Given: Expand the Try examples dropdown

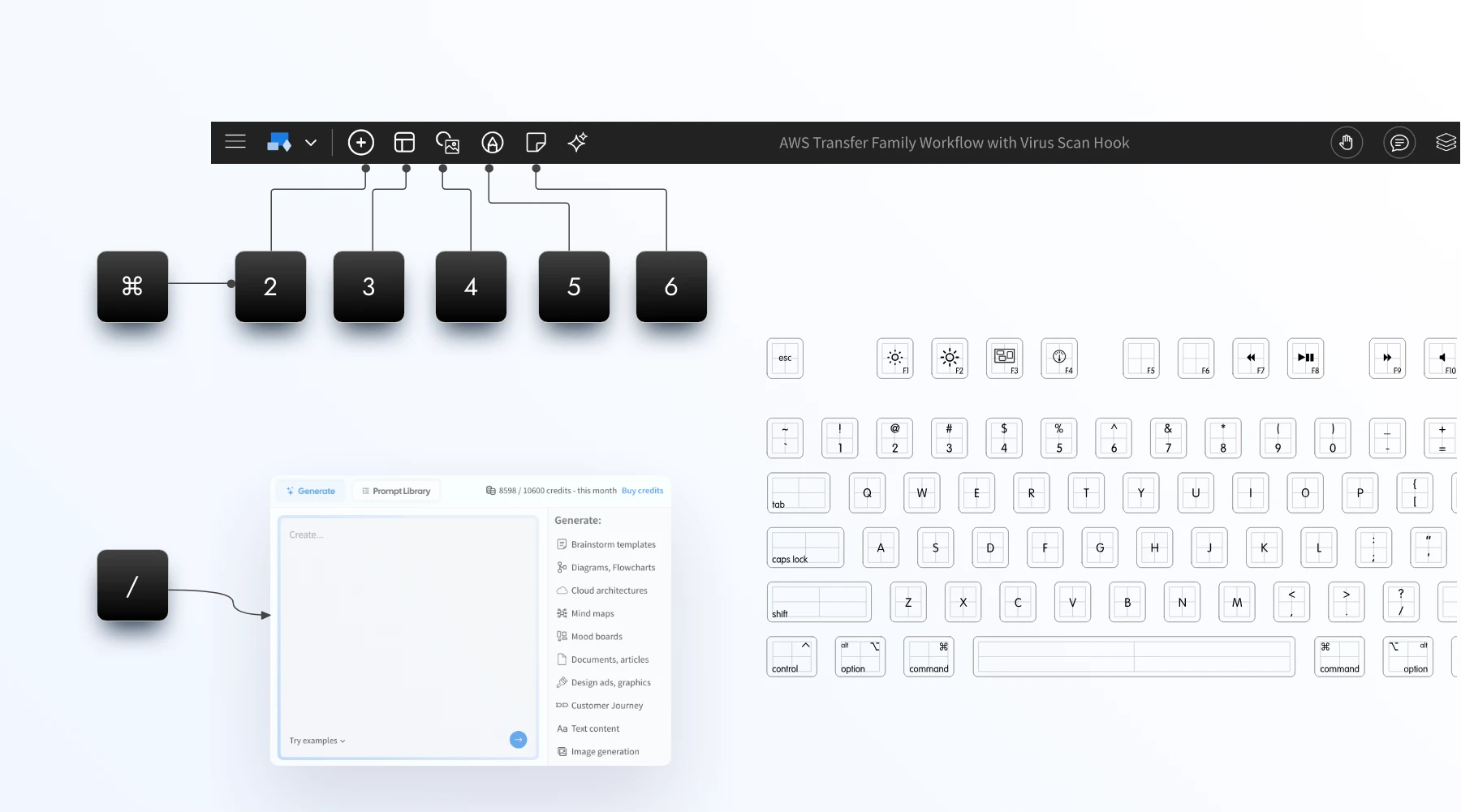Looking at the screenshot, I should pyautogui.click(x=317, y=740).
